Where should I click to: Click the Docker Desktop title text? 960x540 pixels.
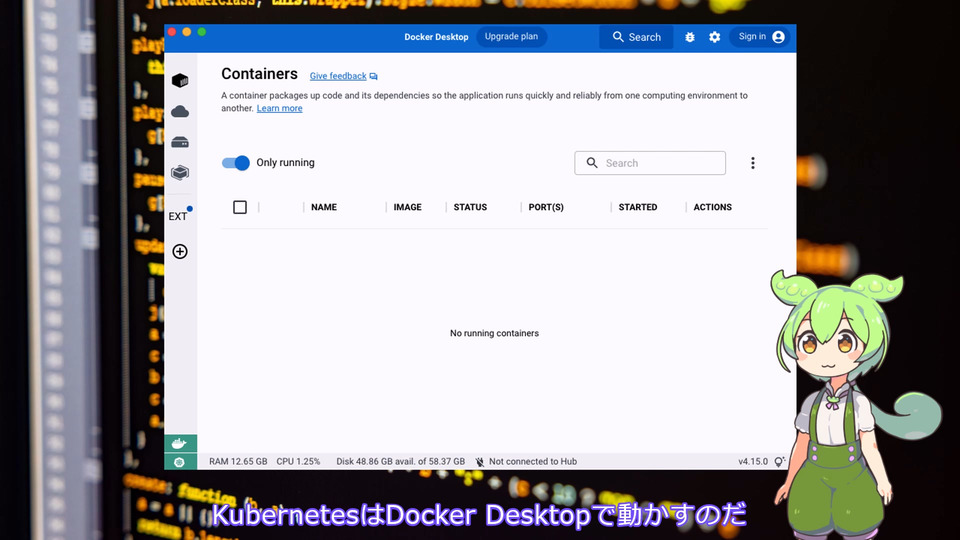click(x=436, y=37)
